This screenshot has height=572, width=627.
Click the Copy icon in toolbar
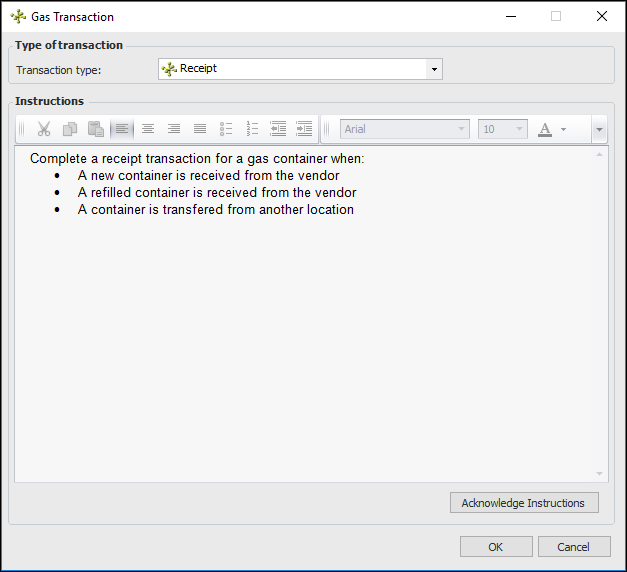70,129
